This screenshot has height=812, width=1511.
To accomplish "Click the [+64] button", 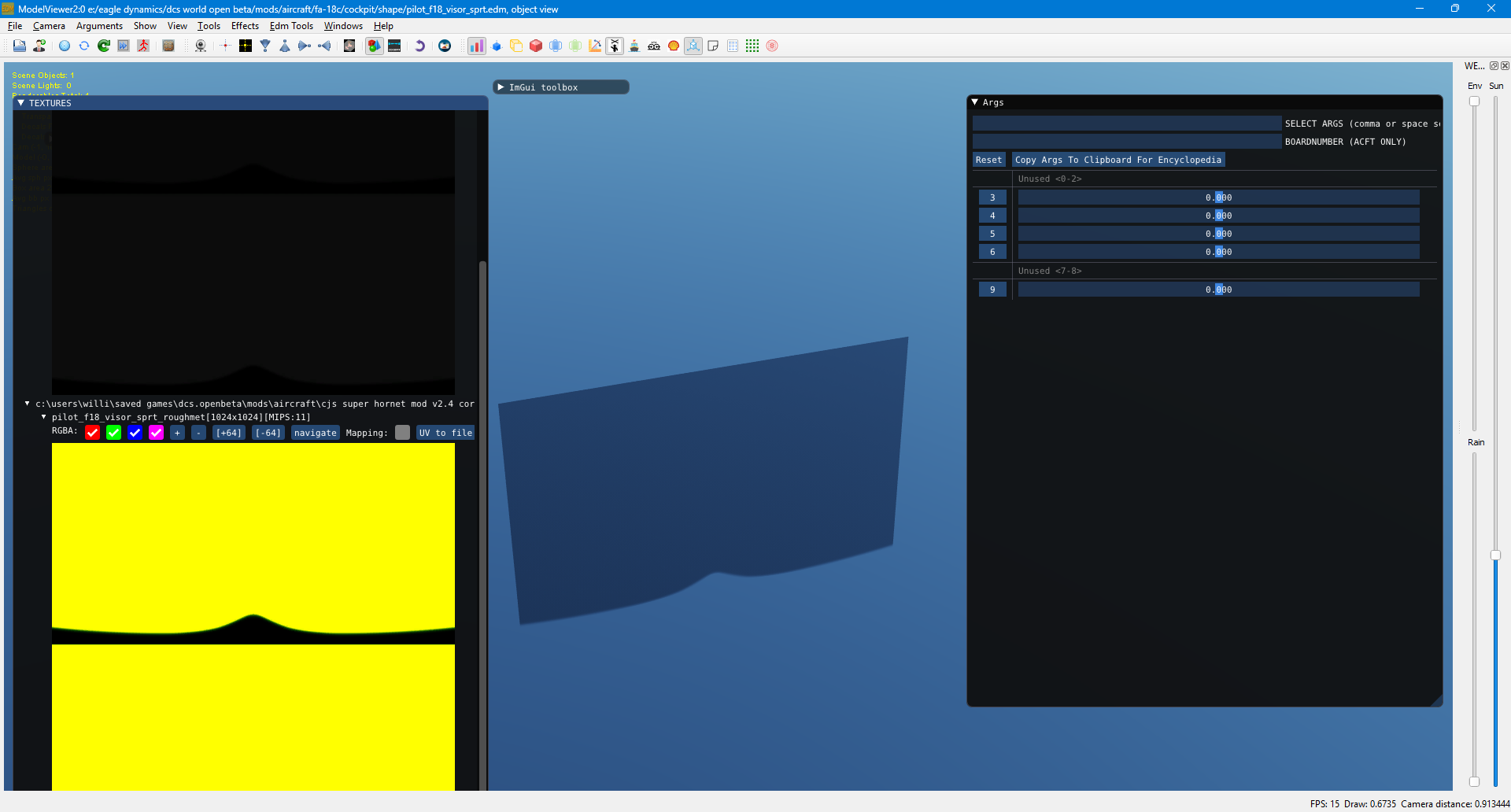I will (x=229, y=433).
